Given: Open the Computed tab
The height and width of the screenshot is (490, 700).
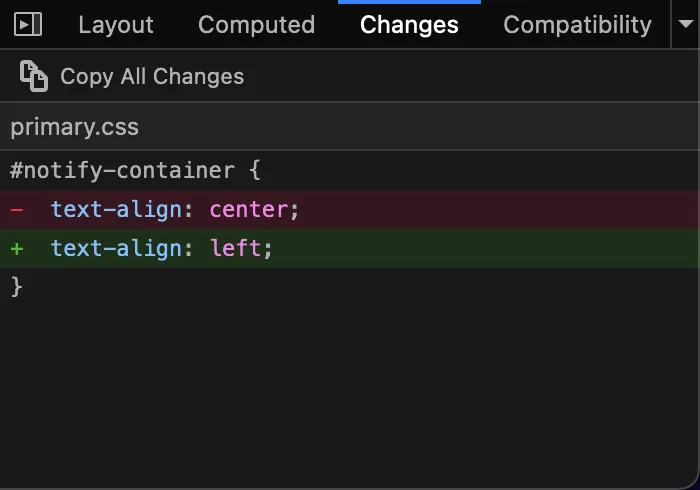Looking at the screenshot, I should point(256,25).
